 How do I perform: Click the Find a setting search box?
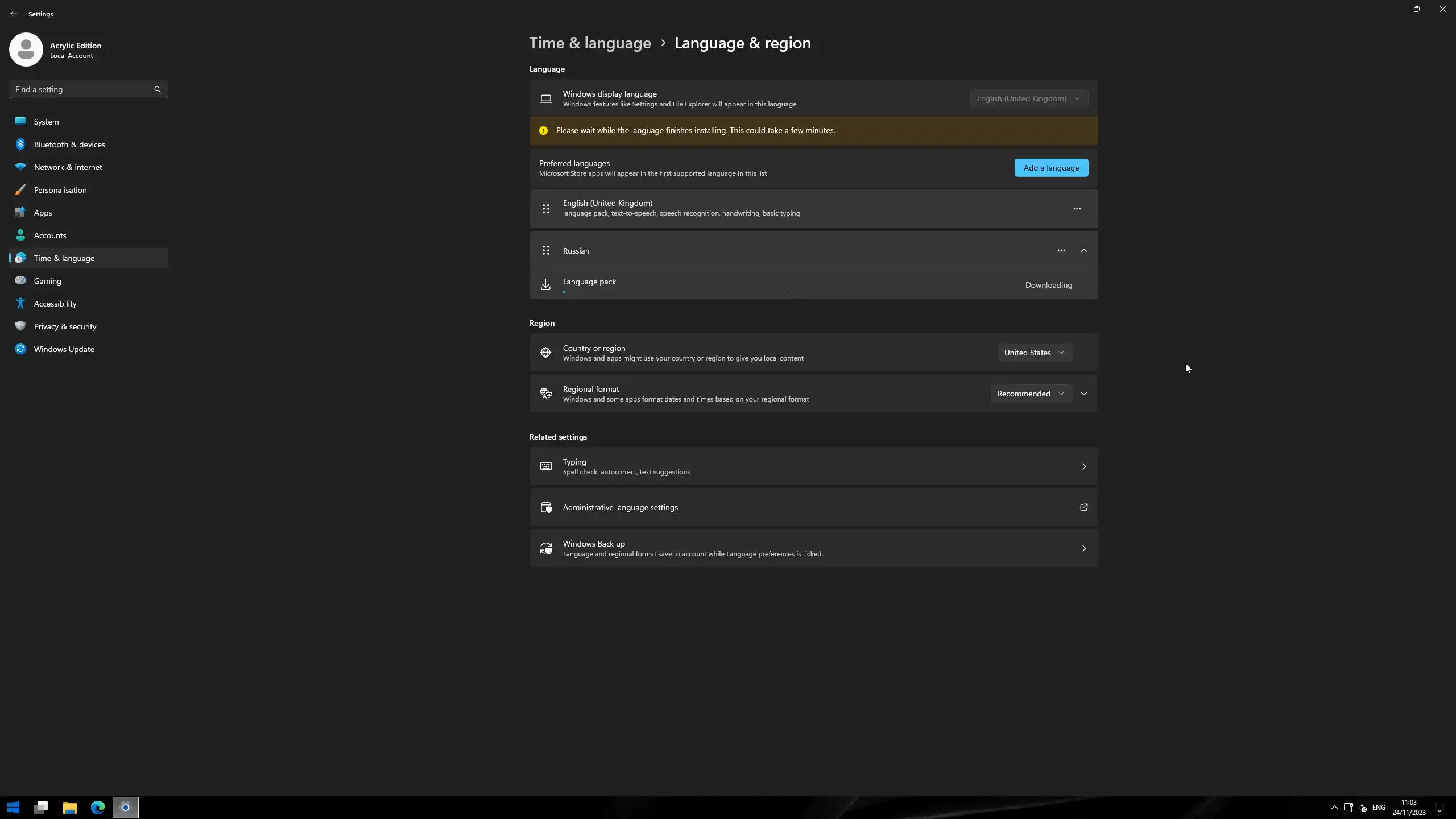point(80,89)
